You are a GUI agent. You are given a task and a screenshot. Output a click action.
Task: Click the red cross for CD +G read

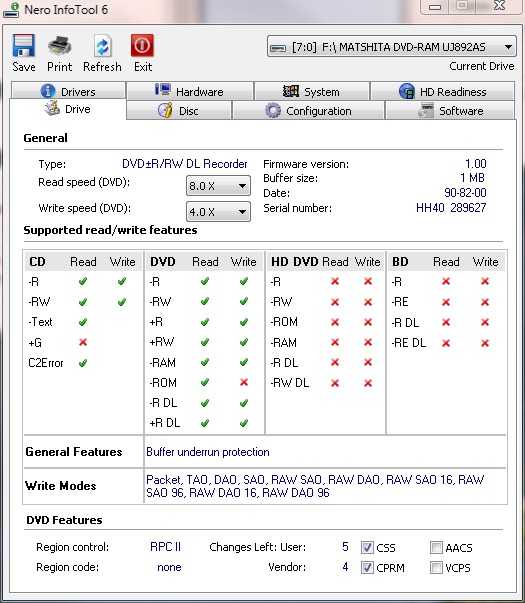pyautogui.click(x=83, y=342)
